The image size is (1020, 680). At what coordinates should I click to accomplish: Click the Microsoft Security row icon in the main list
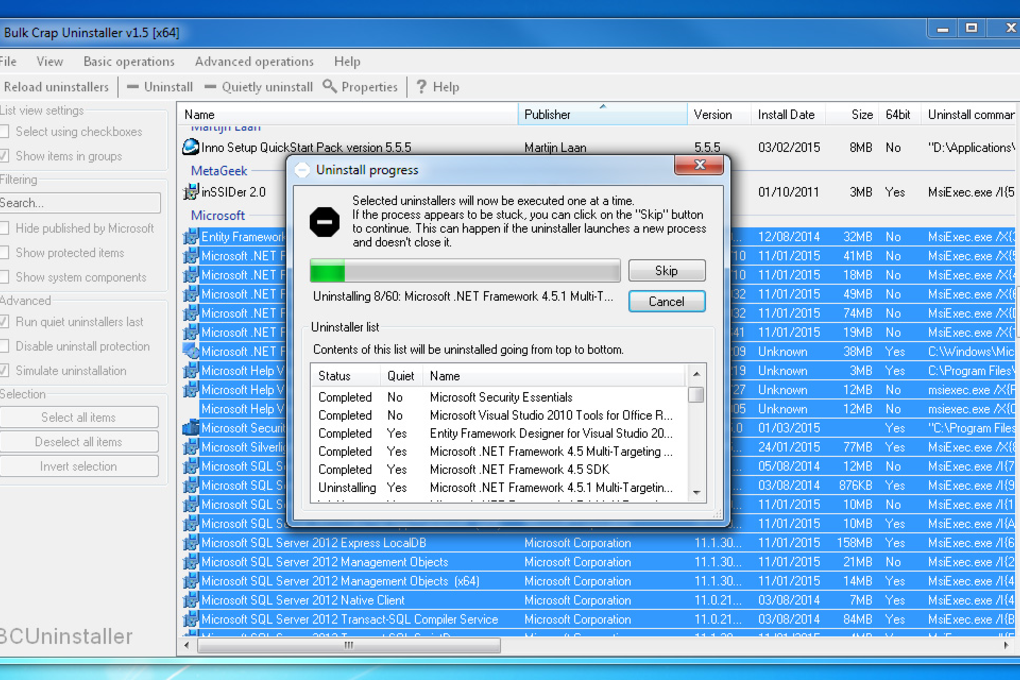191,428
